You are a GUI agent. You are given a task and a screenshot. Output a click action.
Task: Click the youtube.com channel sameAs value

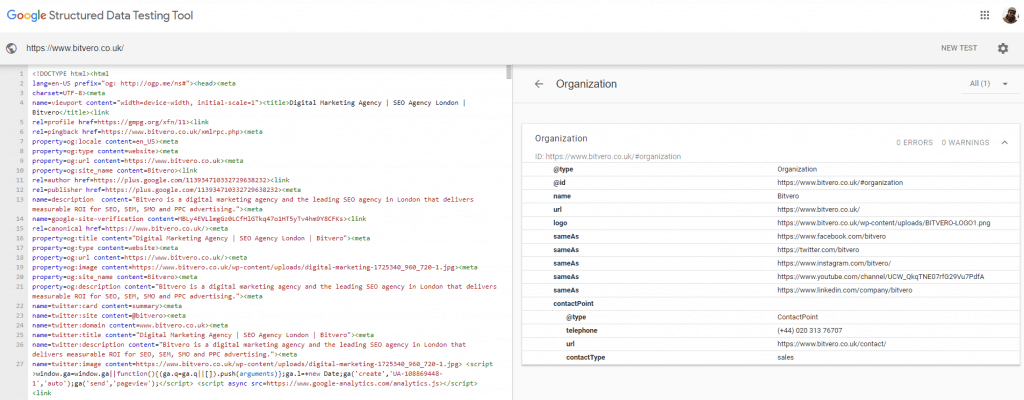(x=880, y=276)
